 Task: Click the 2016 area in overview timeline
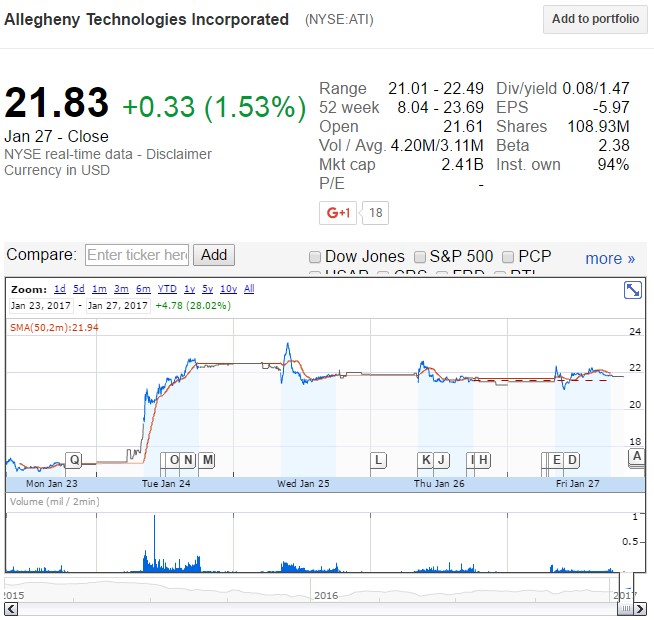click(x=326, y=595)
